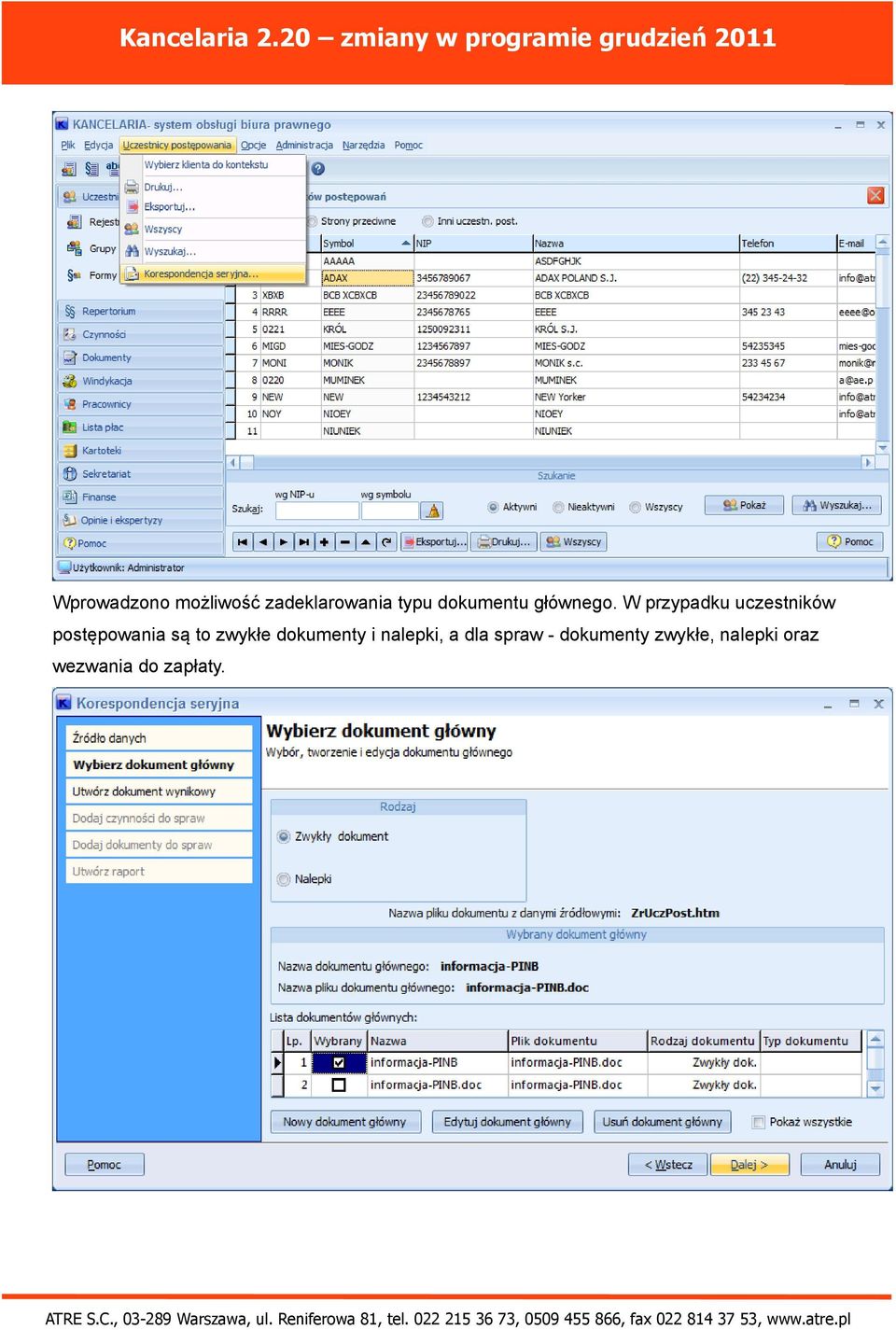Select the Wszyscy radio button in search area
Screen dimensions: 896x1330
[636, 508]
